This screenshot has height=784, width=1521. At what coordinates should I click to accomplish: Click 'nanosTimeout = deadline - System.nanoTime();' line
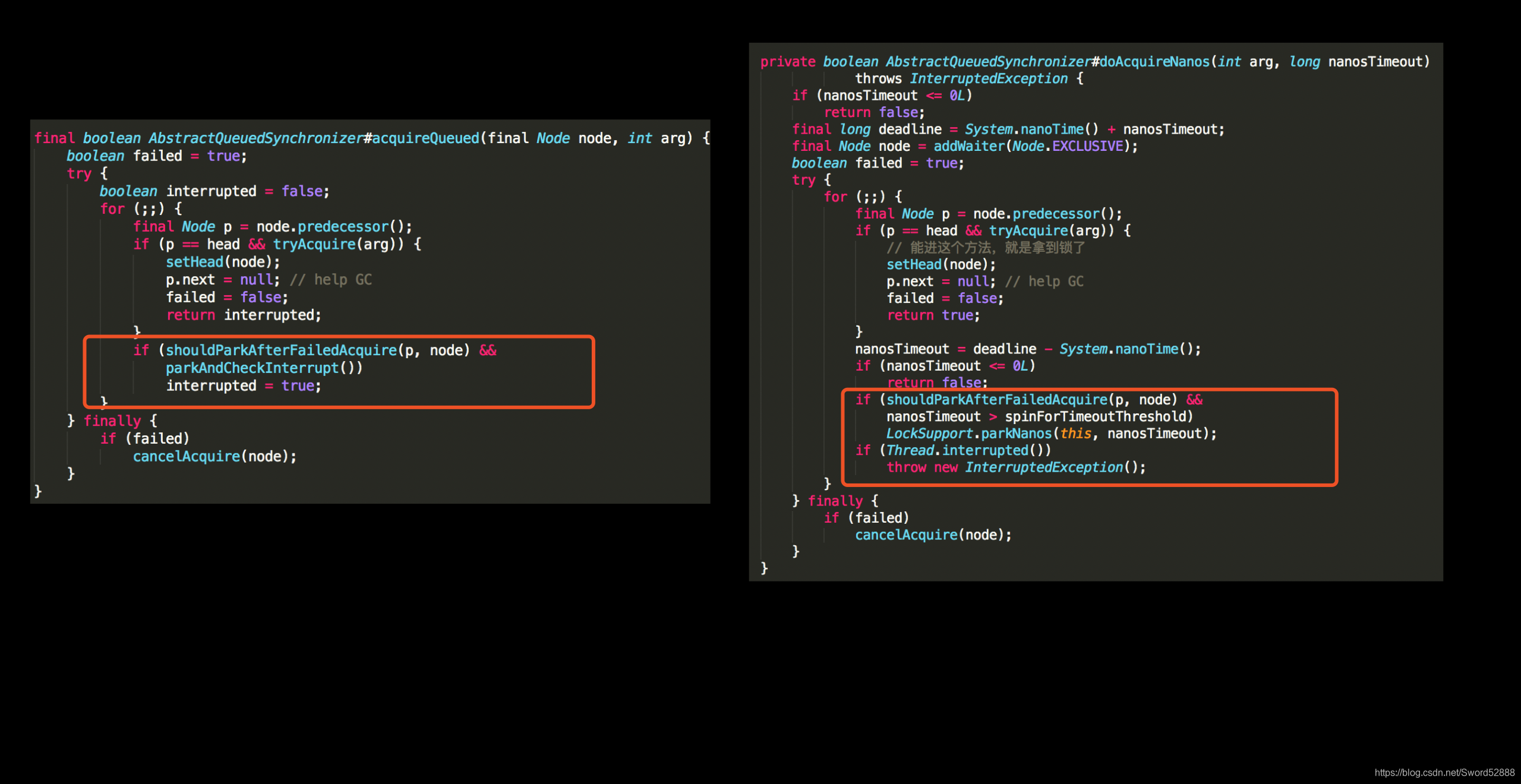click(1028, 349)
